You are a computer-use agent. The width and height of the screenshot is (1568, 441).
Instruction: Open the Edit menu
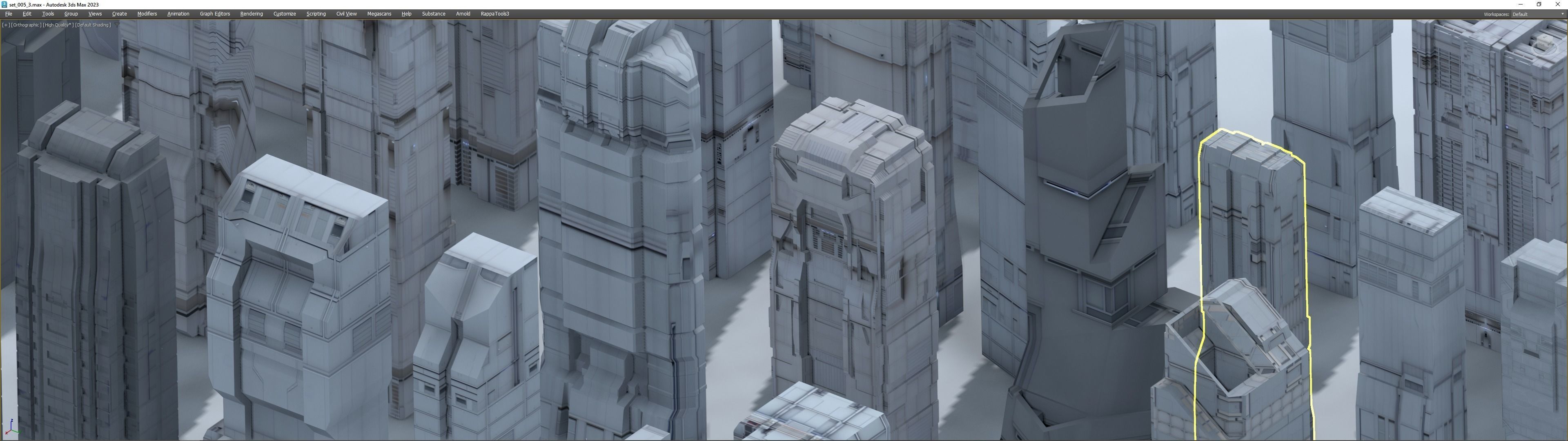[x=27, y=13]
